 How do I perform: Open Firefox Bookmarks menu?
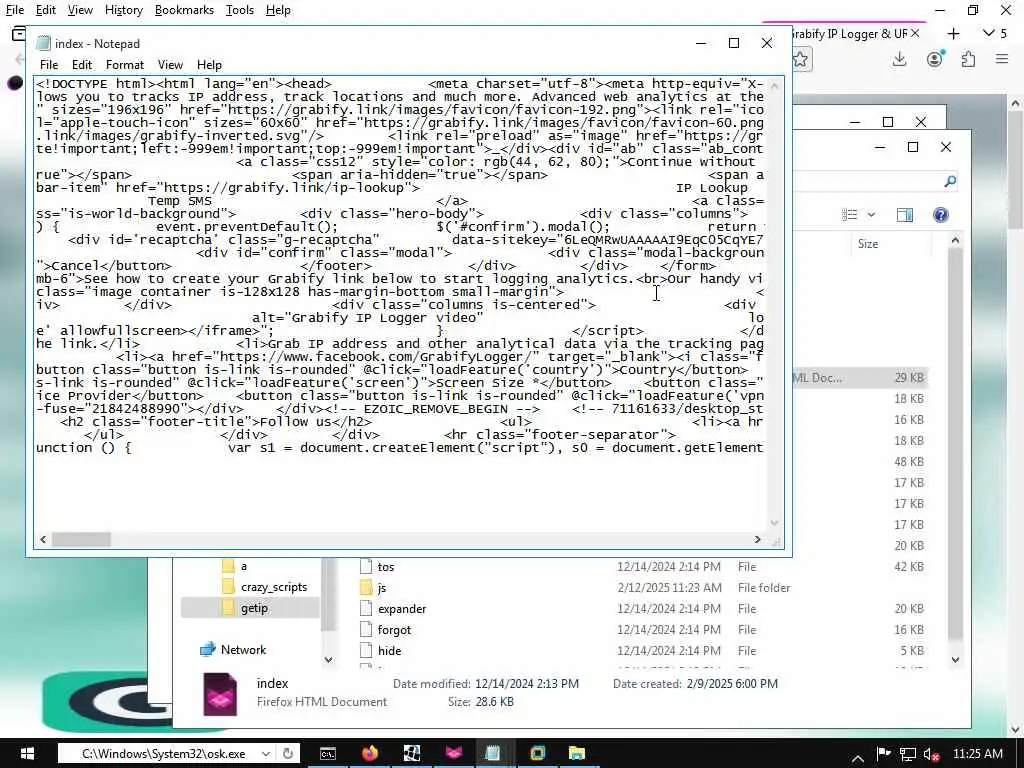[x=184, y=10]
